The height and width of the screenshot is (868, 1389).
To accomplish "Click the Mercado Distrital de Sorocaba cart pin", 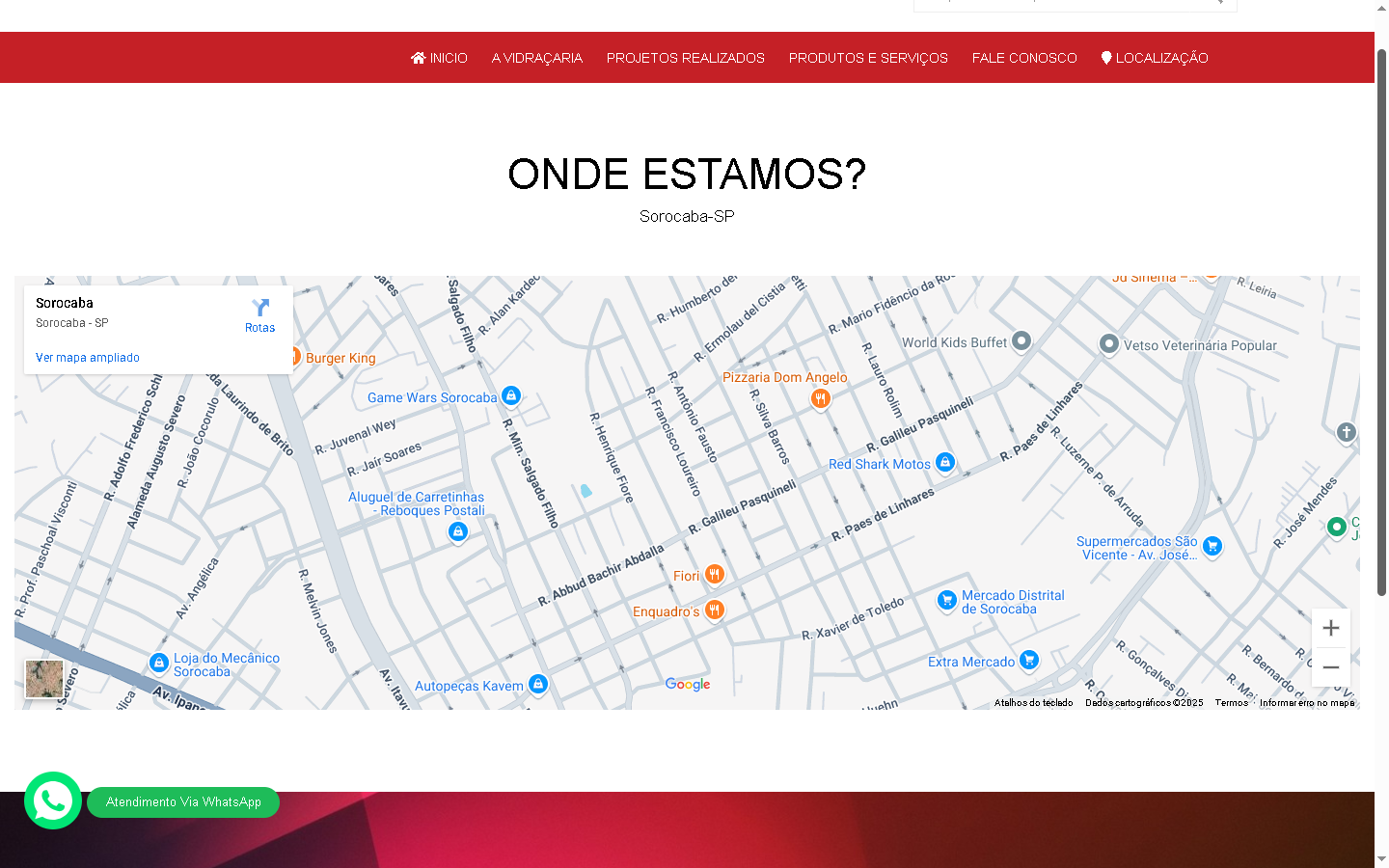I will (x=946, y=600).
